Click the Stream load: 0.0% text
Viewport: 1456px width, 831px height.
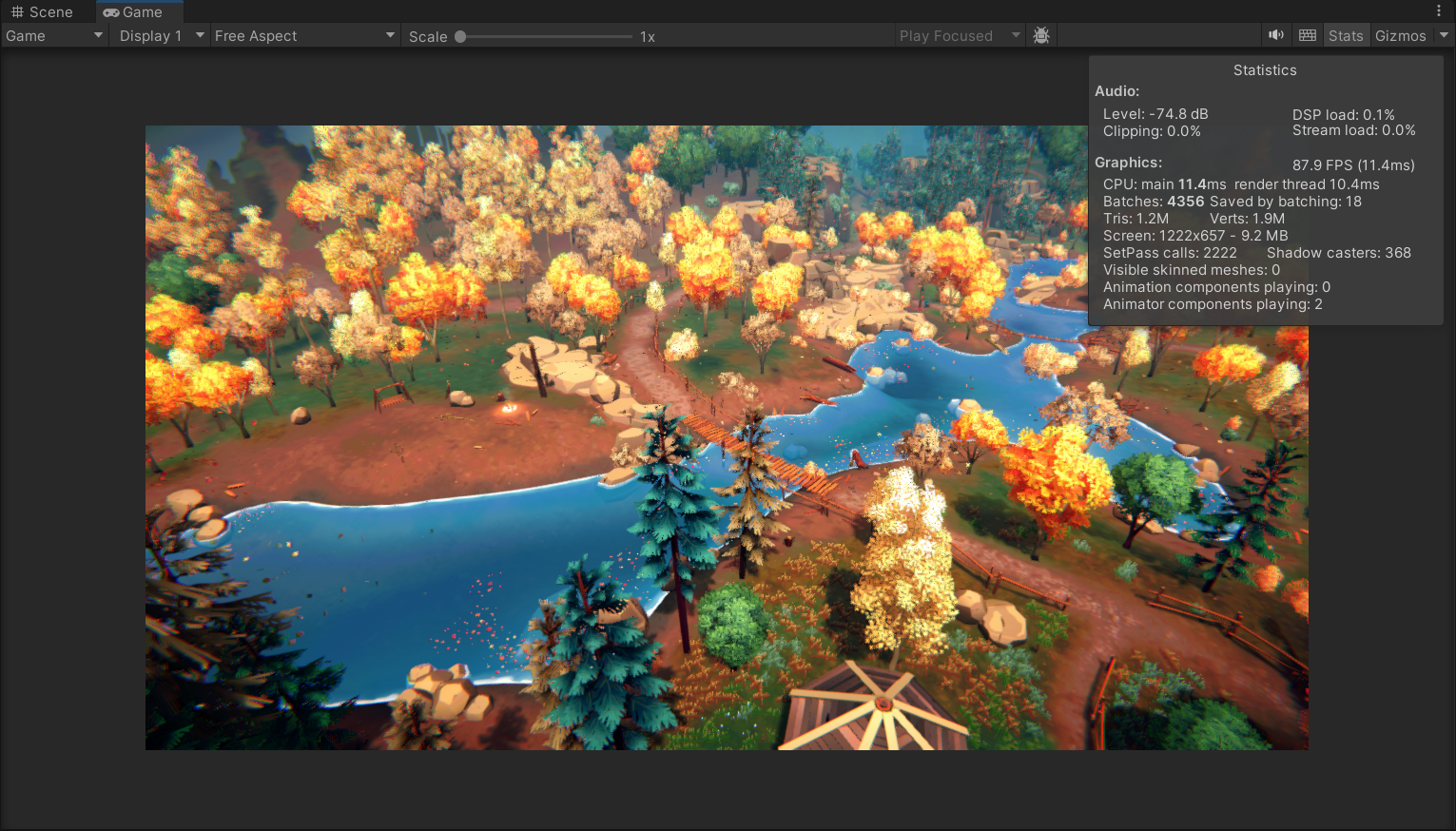point(1354,130)
